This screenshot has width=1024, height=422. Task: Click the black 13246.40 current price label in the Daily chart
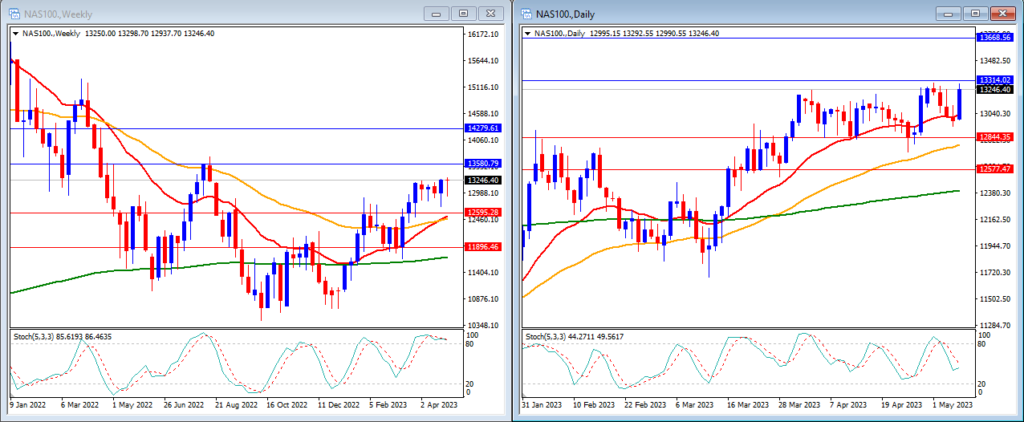tap(995, 89)
